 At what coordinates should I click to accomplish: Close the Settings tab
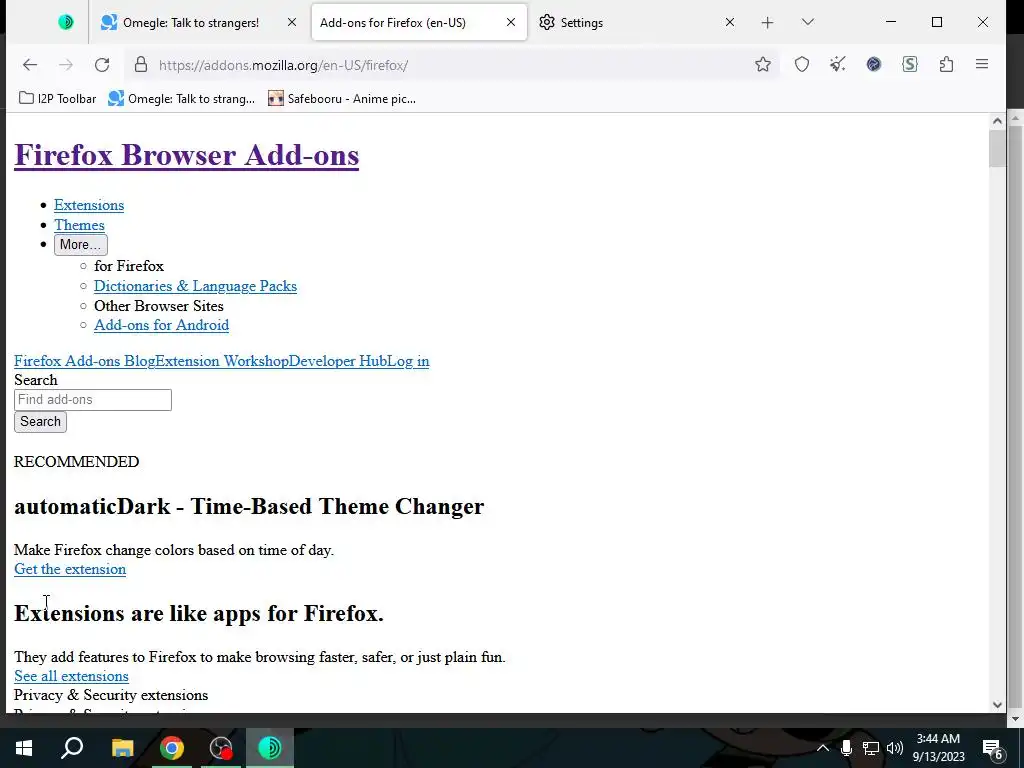click(x=729, y=23)
